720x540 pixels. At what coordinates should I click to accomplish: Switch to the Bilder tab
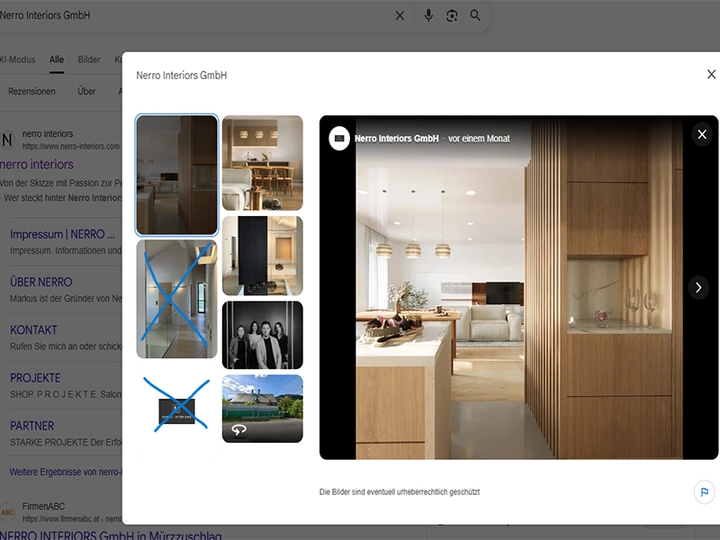[89, 60]
